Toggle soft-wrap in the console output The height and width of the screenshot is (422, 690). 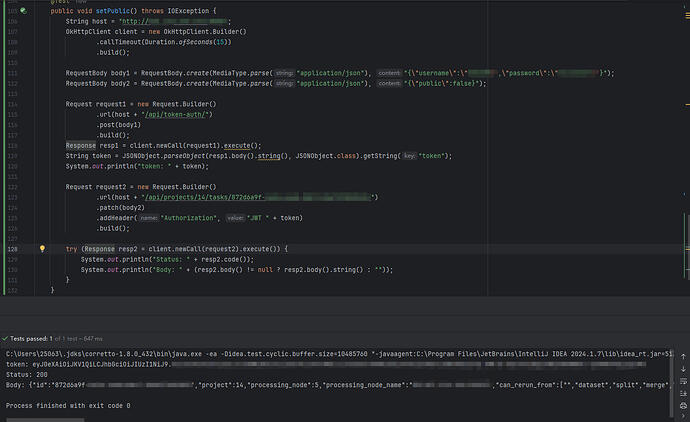tap(683, 381)
